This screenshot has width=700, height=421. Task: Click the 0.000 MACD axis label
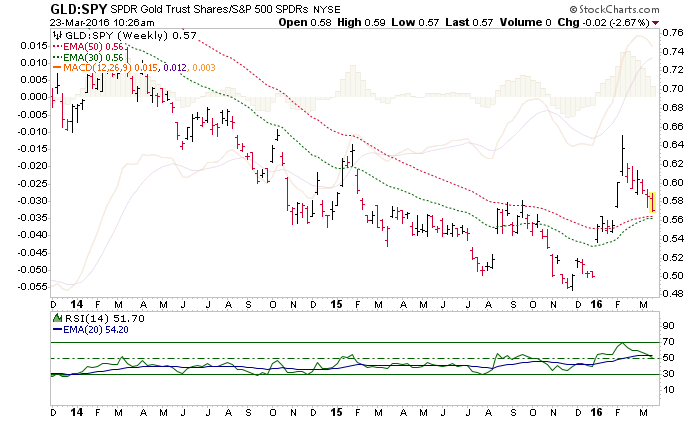coord(34,97)
